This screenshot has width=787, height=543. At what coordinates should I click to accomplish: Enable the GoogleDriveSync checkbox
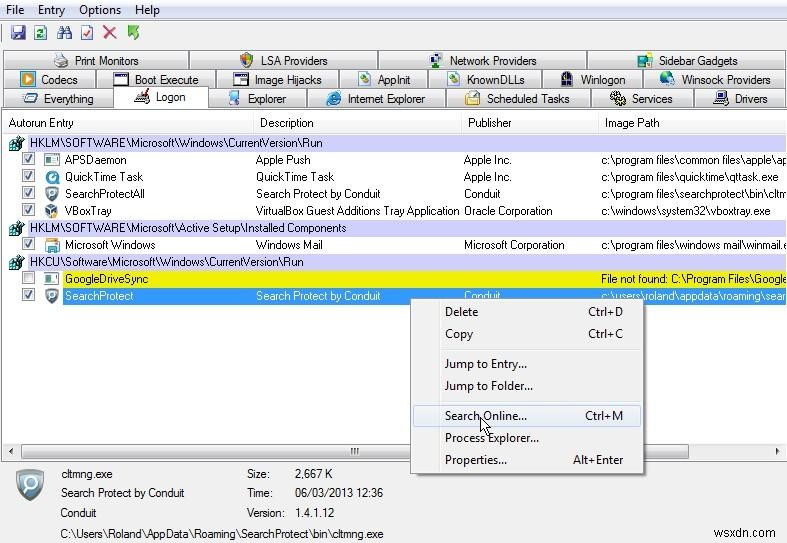point(28,278)
